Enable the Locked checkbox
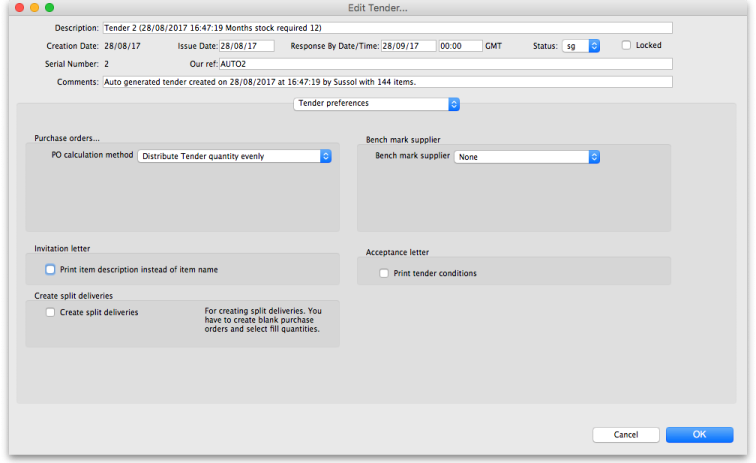Screen dimensions: 756x463 626,45
